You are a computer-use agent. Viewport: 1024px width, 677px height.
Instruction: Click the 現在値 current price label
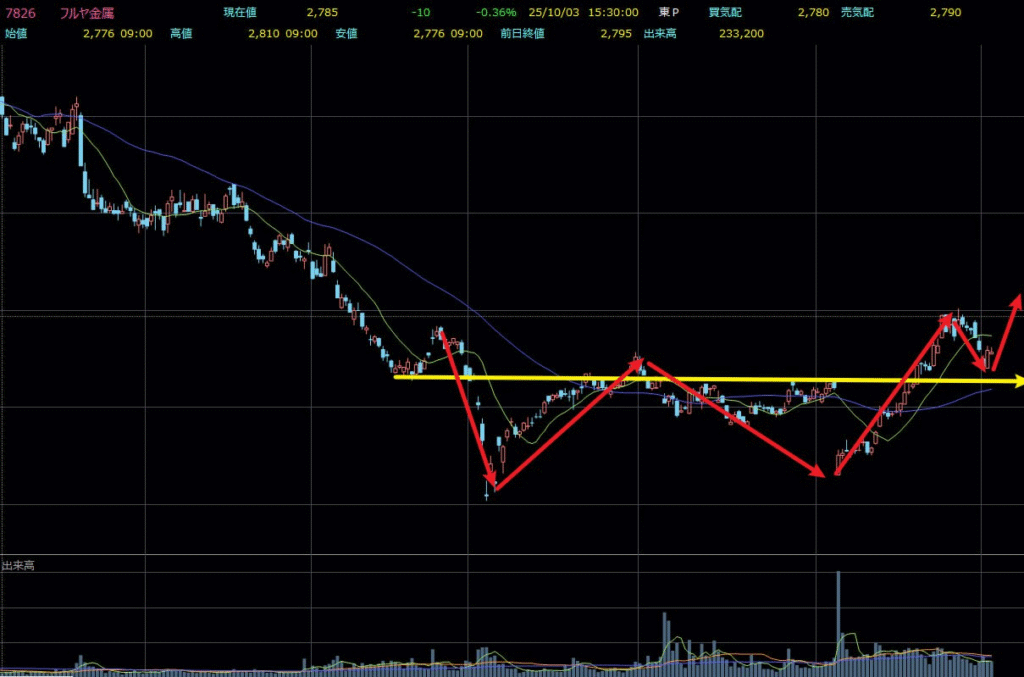pyautogui.click(x=239, y=13)
